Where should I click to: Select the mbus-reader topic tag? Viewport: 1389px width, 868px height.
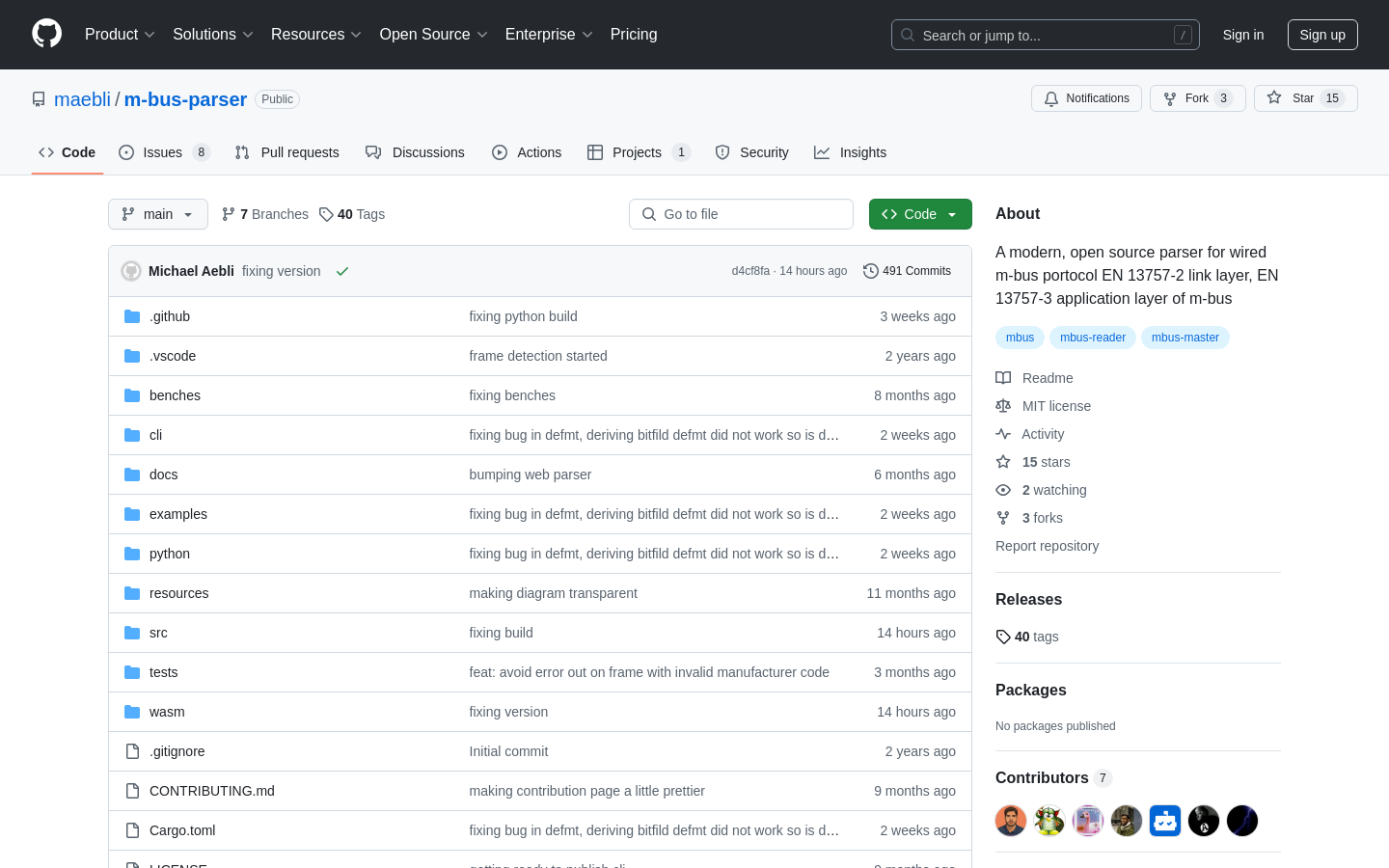point(1093,338)
